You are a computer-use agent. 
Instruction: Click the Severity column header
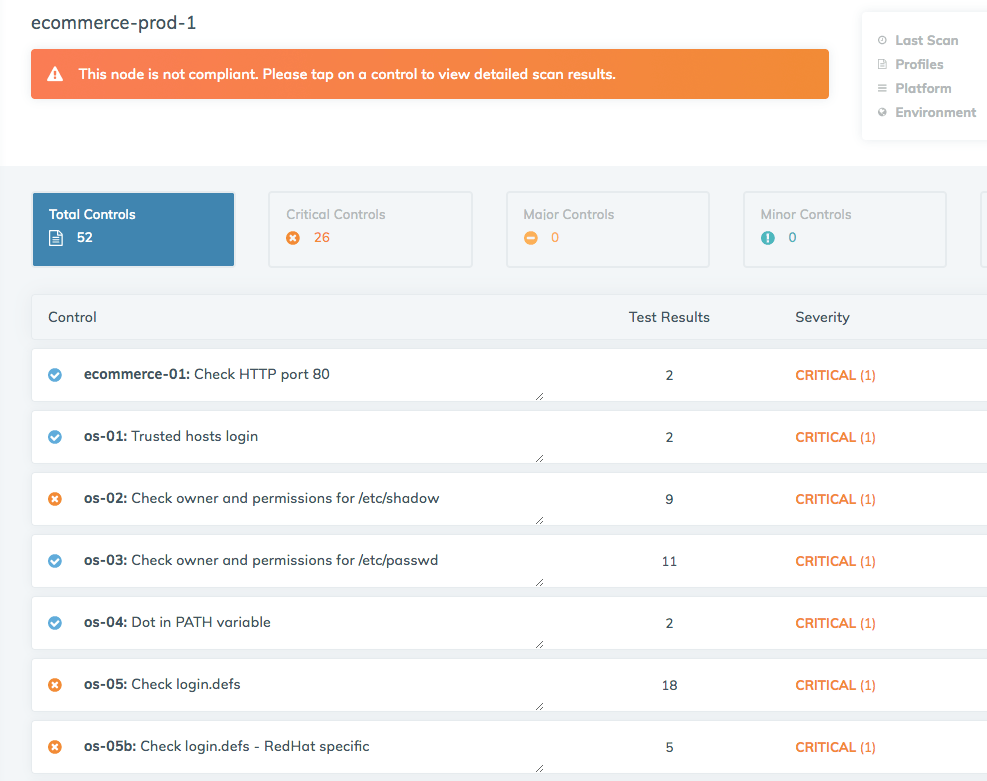pos(822,317)
